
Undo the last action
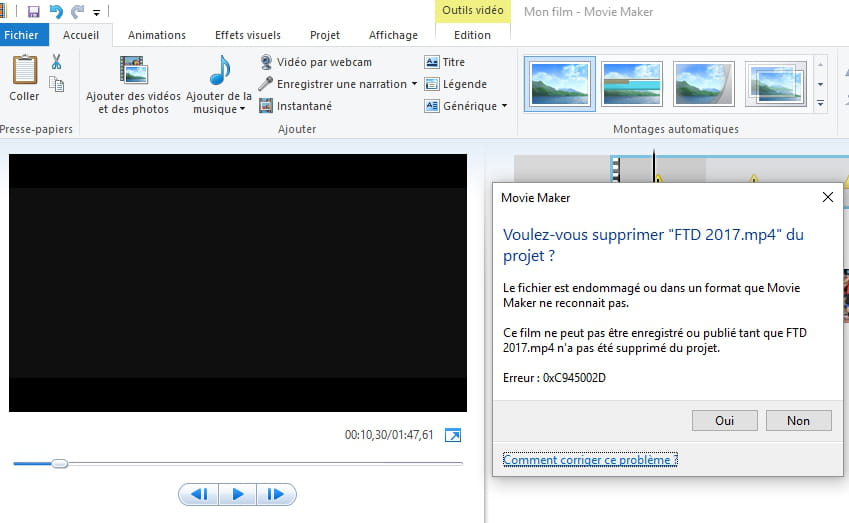tap(56, 11)
